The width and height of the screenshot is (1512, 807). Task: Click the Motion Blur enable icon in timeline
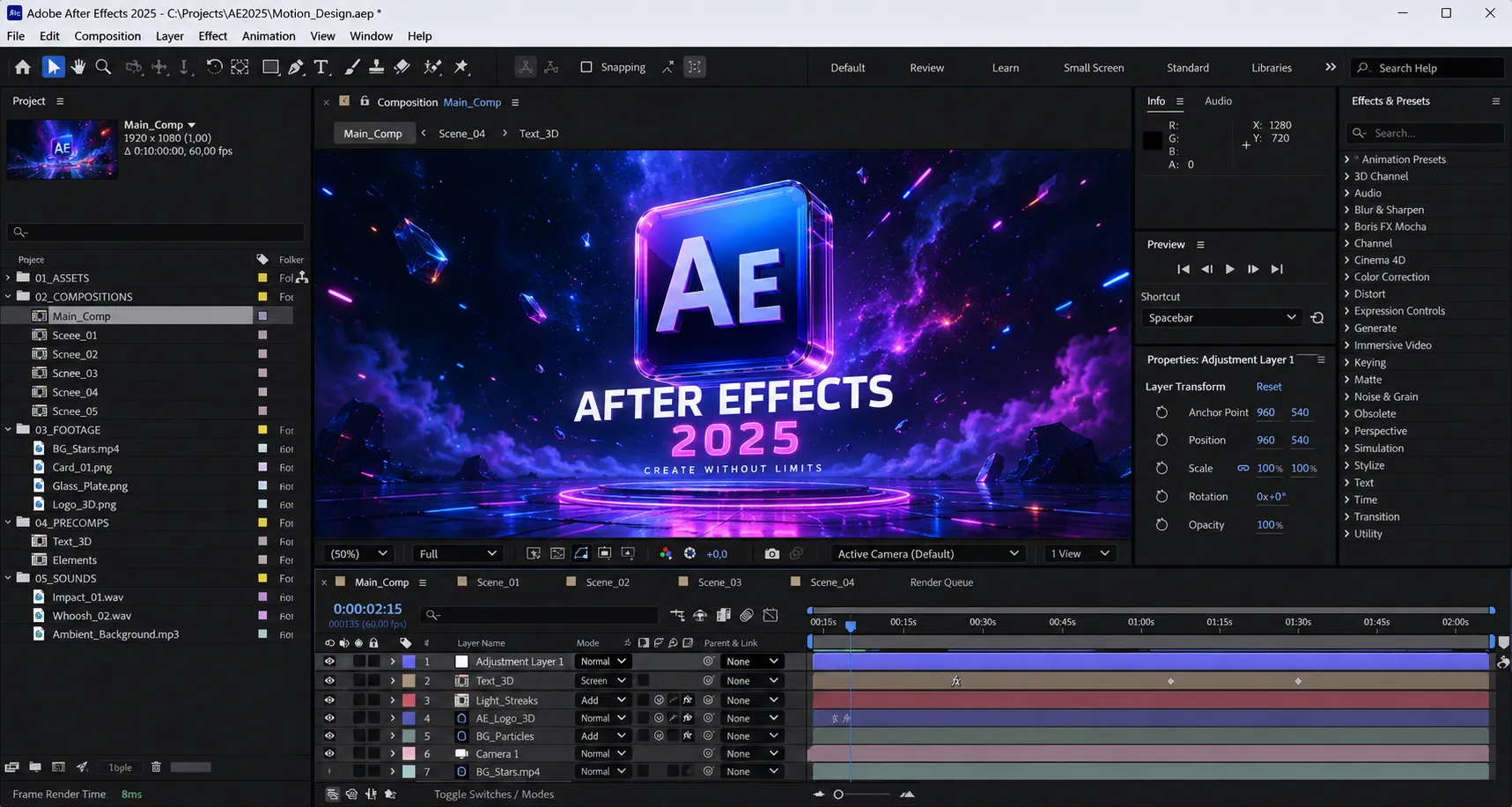point(747,615)
